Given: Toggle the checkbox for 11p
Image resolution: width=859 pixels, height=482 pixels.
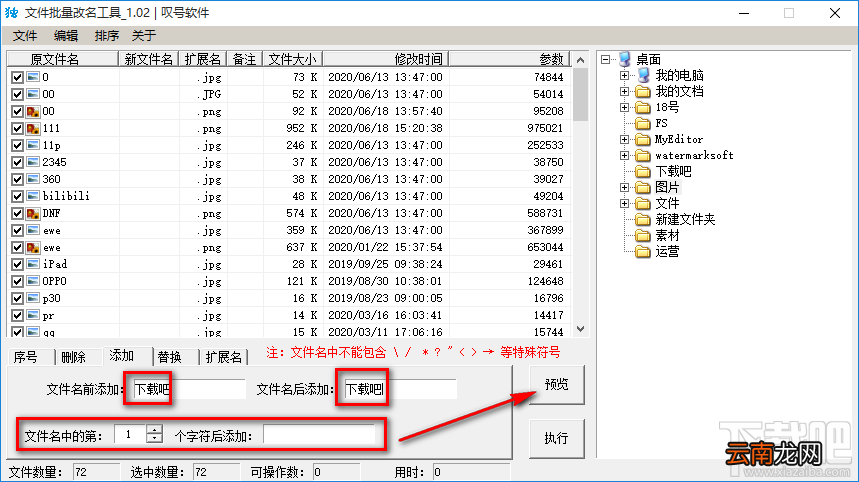Looking at the screenshot, I should tap(17, 145).
